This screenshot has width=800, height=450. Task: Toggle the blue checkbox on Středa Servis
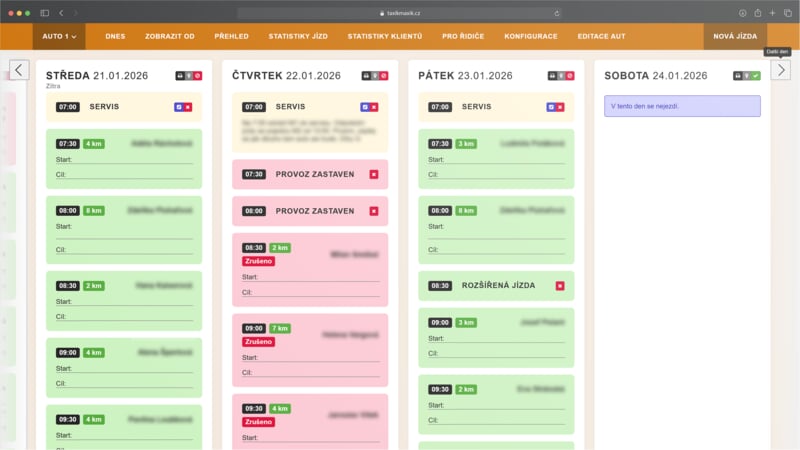(x=179, y=107)
